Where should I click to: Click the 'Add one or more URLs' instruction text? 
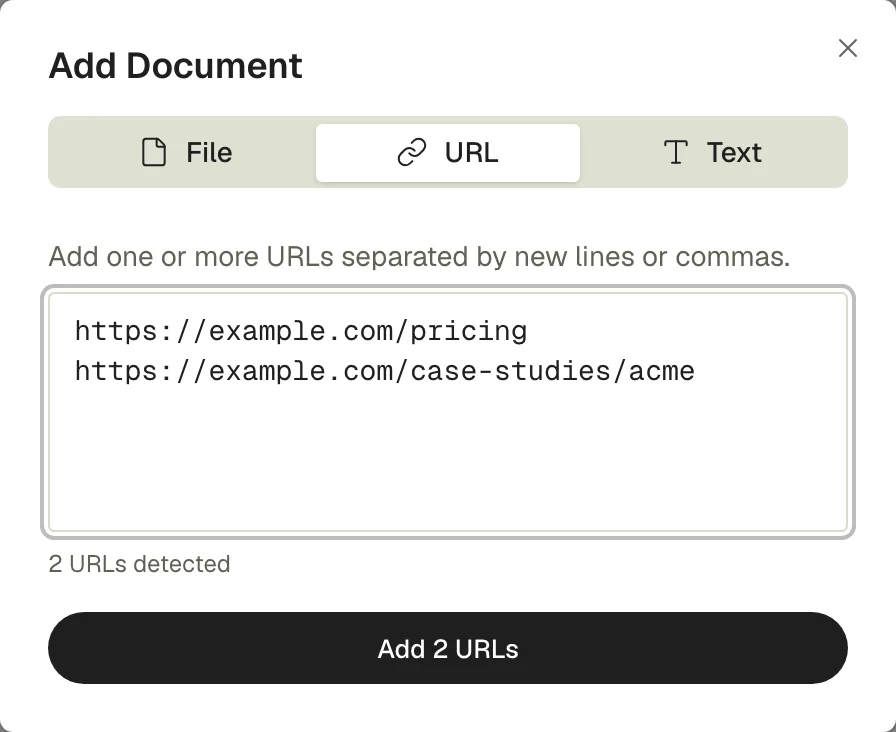(x=419, y=257)
